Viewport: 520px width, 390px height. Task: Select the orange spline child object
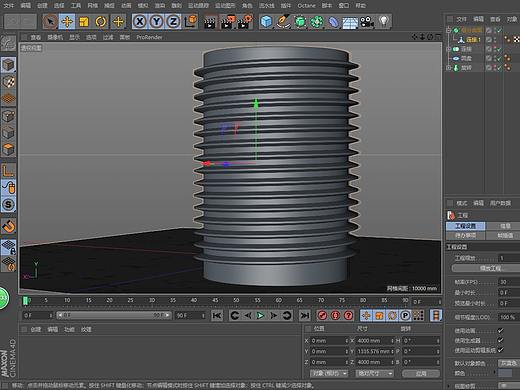pyautogui.click(x=473, y=40)
